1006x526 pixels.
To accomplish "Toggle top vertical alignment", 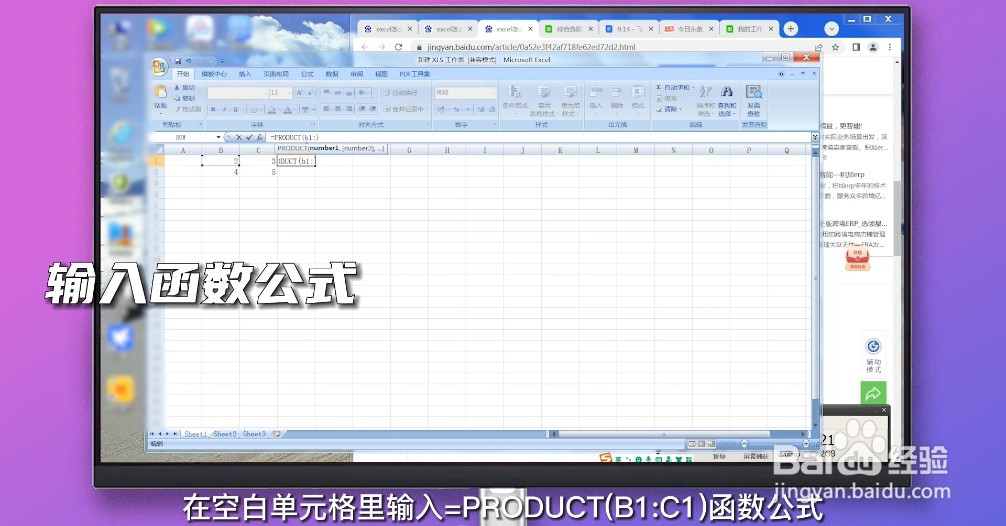I will pos(326,92).
